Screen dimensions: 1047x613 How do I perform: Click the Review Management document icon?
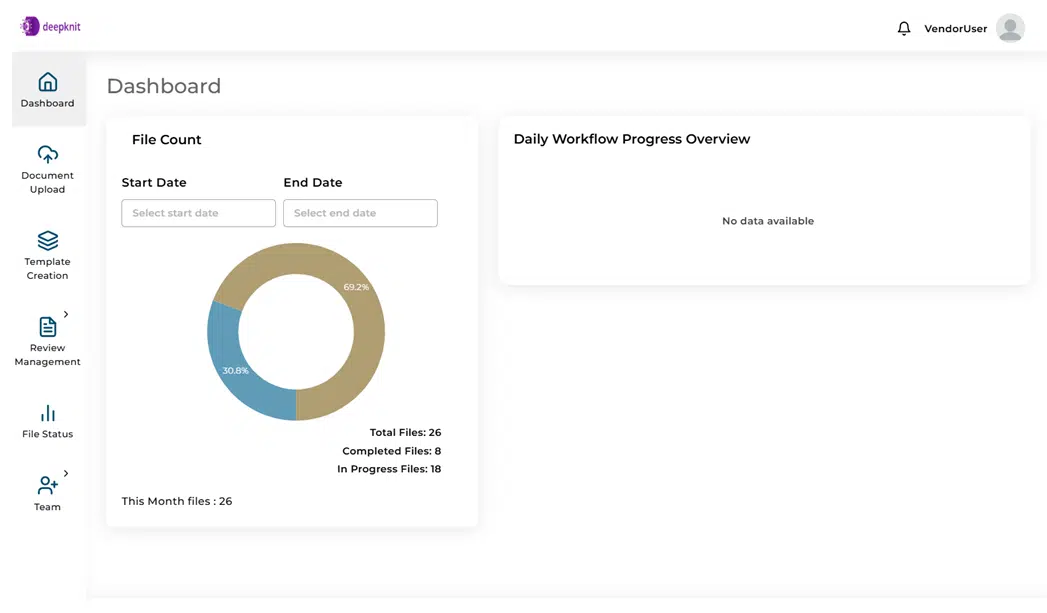point(47,327)
